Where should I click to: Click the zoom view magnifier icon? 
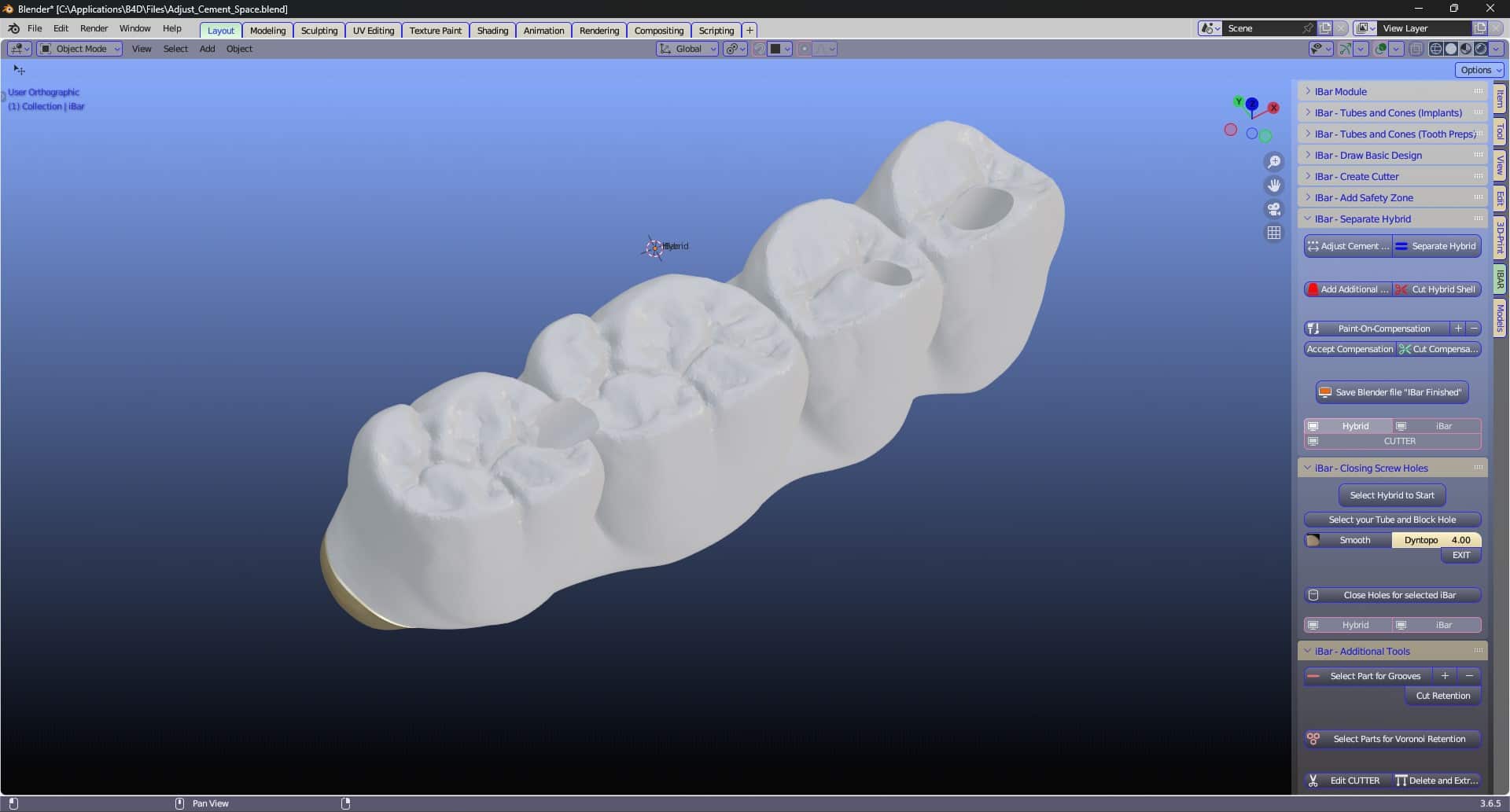pyautogui.click(x=1273, y=162)
